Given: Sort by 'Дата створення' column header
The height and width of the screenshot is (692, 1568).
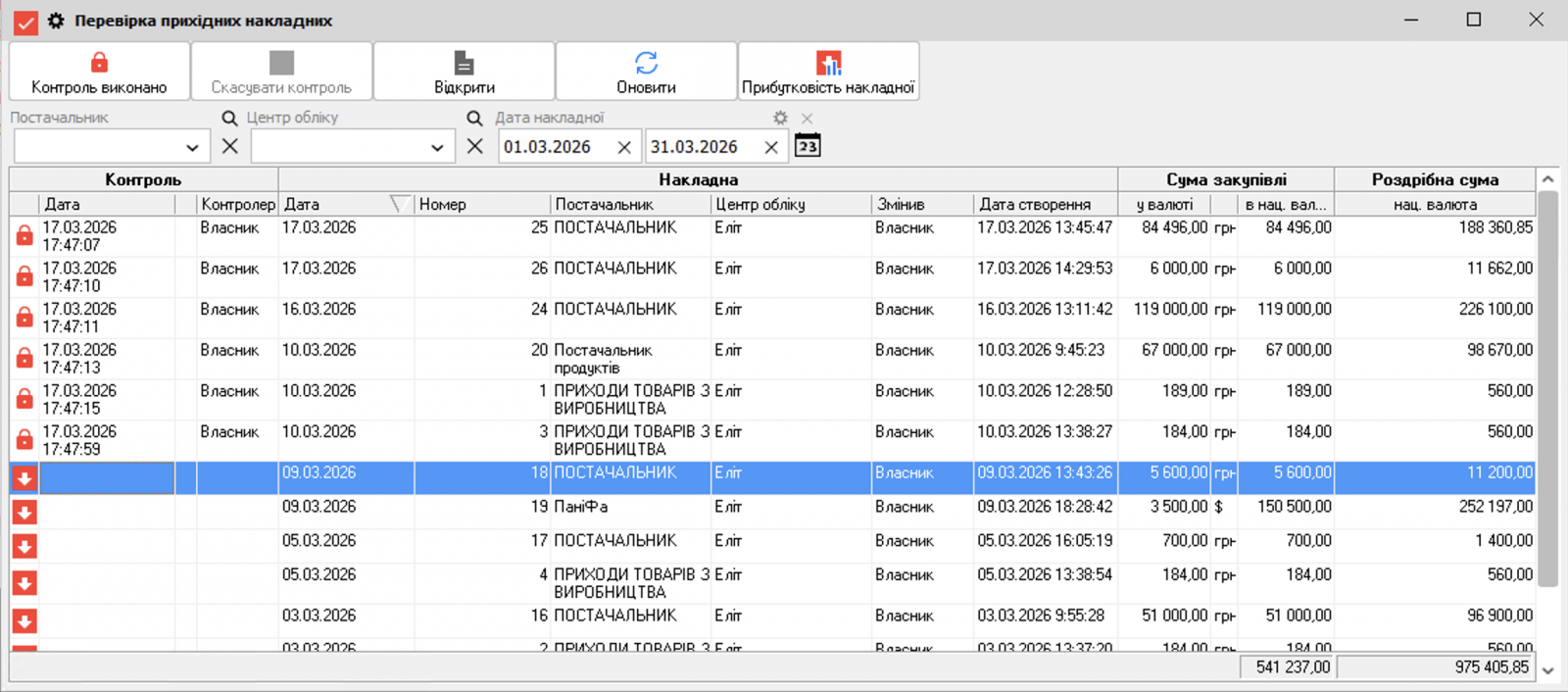Looking at the screenshot, I should (1044, 204).
